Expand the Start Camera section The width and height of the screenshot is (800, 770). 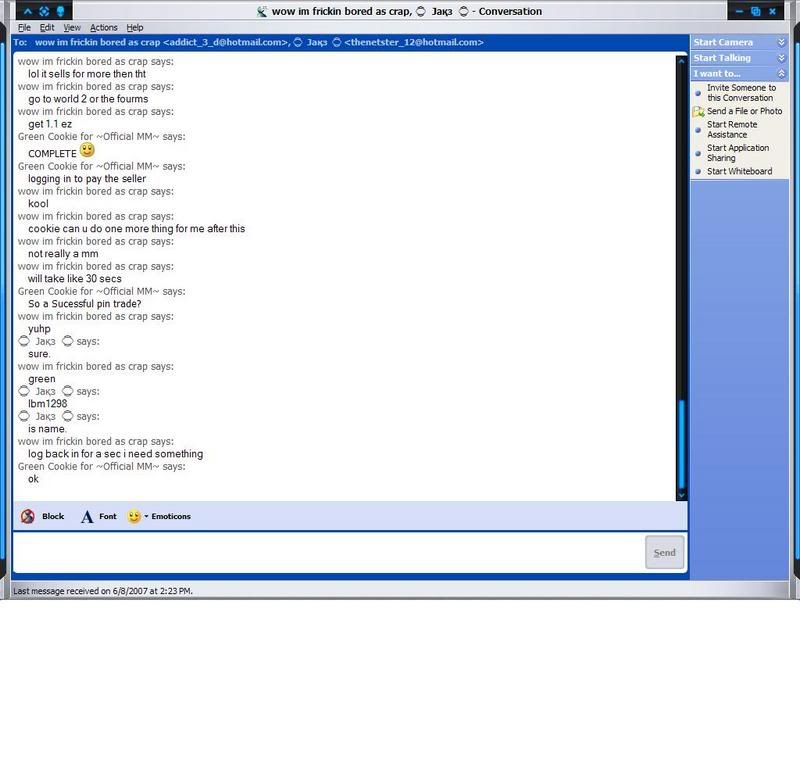781,42
